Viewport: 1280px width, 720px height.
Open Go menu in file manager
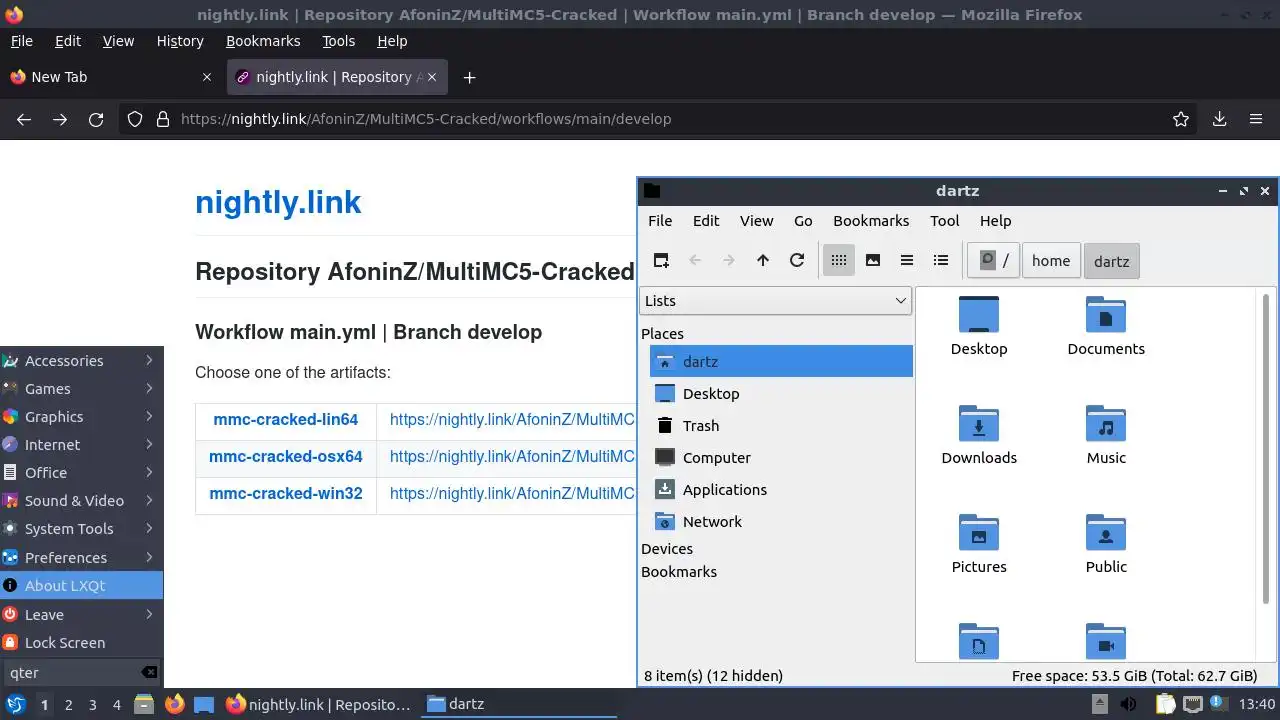coord(803,220)
